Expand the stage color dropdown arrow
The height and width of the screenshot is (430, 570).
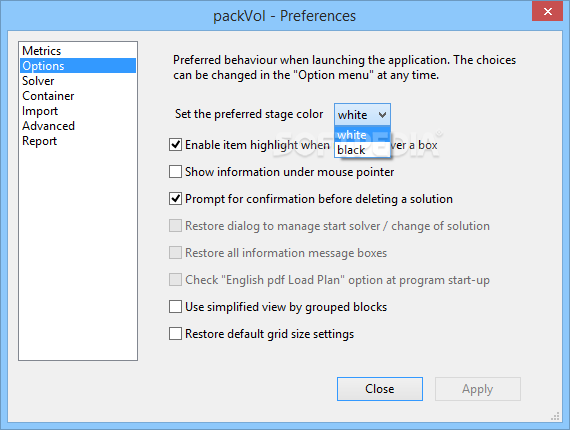[382, 115]
